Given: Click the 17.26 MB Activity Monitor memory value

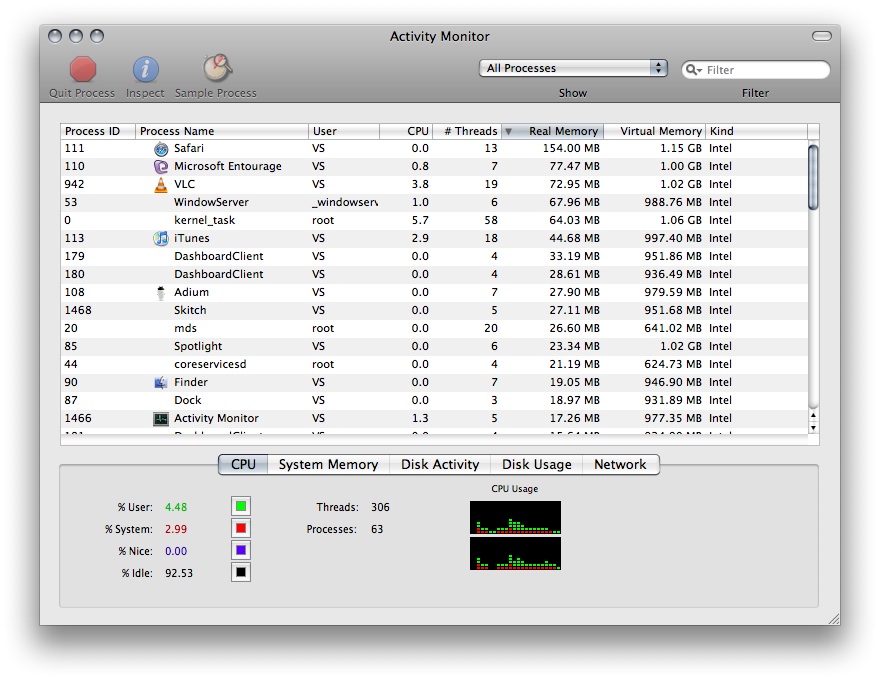Looking at the screenshot, I should click(x=574, y=419).
